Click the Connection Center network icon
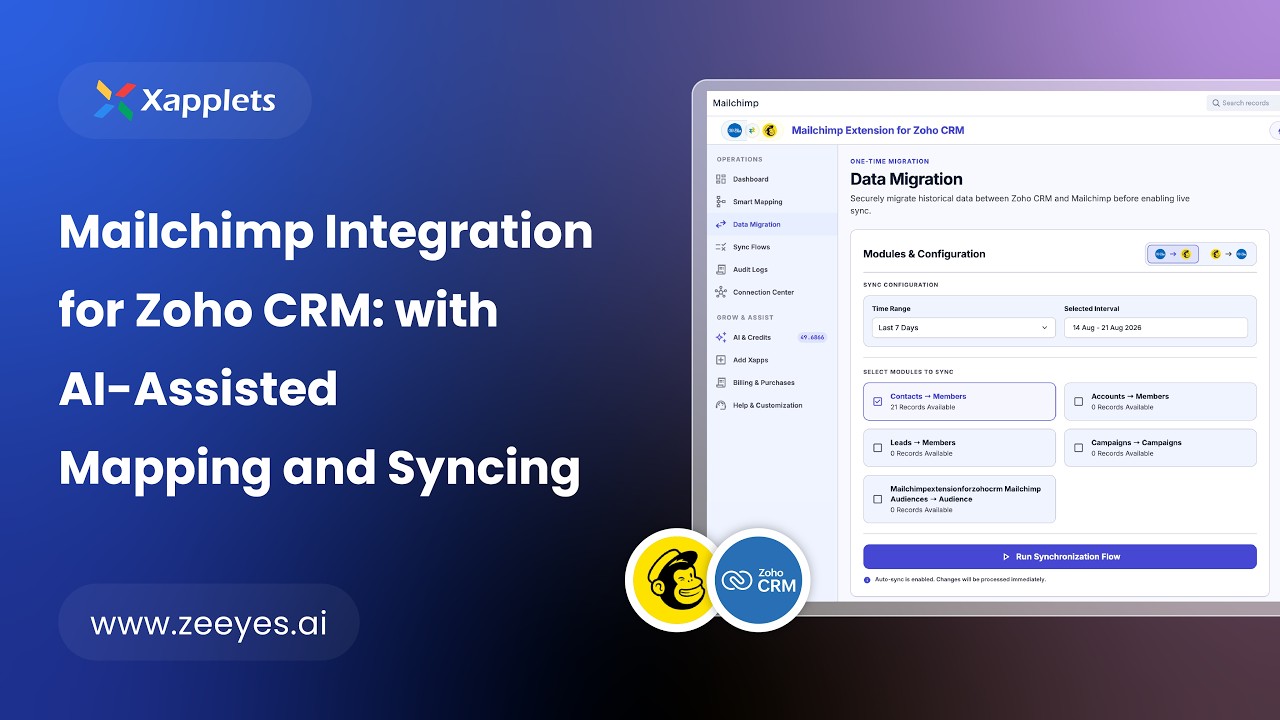This screenshot has width=1280, height=720. pos(721,292)
